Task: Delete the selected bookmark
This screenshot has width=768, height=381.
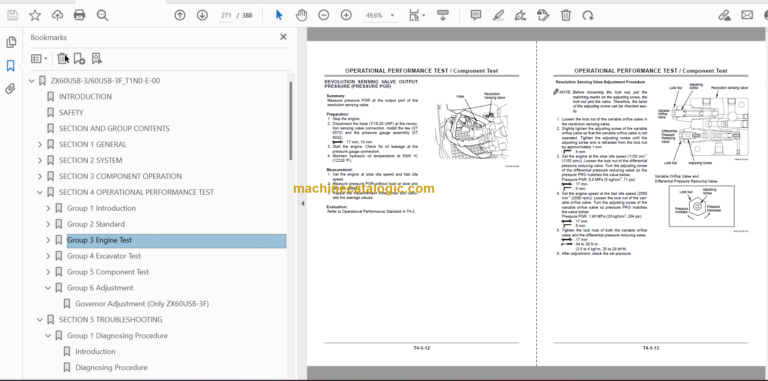Action: click(x=63, y=59)
